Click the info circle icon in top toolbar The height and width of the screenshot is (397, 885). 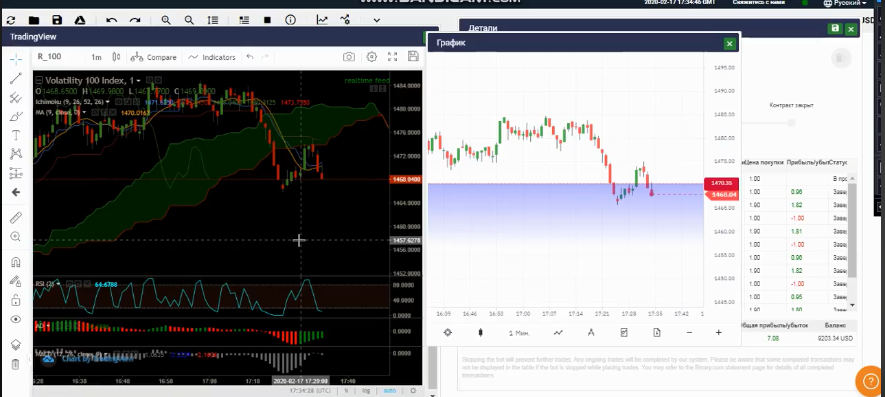coord(291,20)
